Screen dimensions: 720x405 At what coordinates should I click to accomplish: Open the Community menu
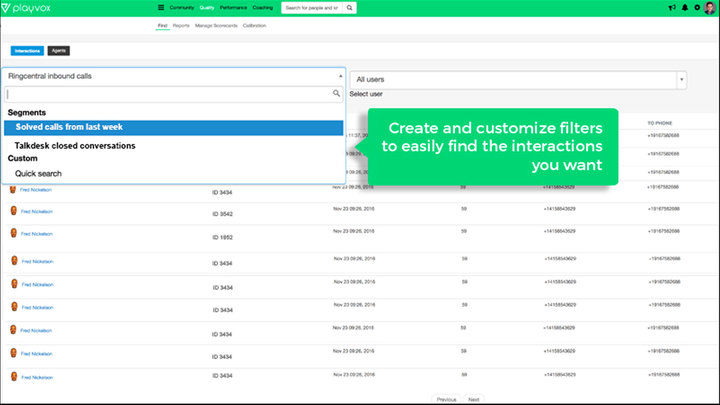(x=182, y=8)
